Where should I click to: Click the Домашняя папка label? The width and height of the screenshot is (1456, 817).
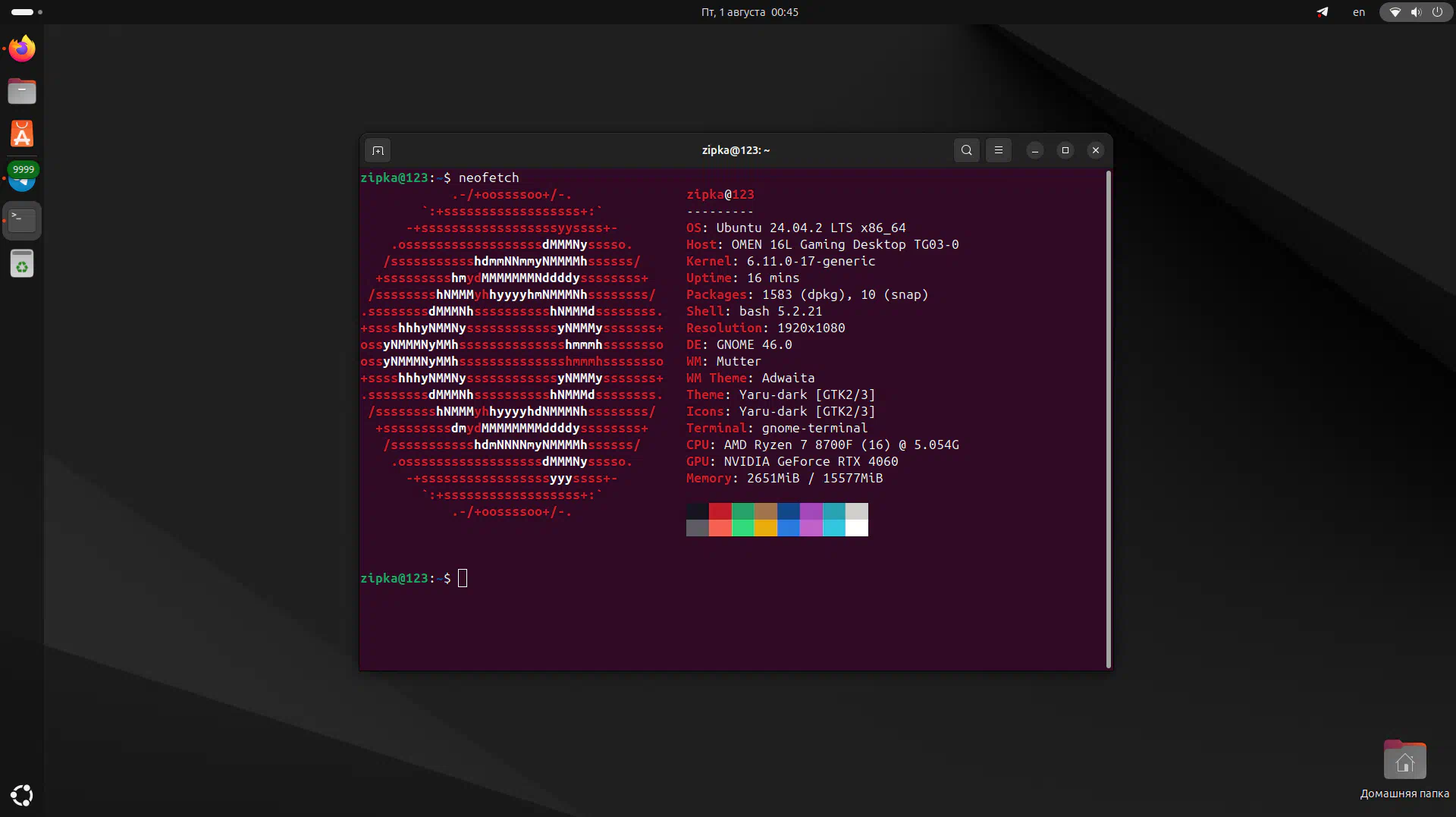(x=1404, y=793)
